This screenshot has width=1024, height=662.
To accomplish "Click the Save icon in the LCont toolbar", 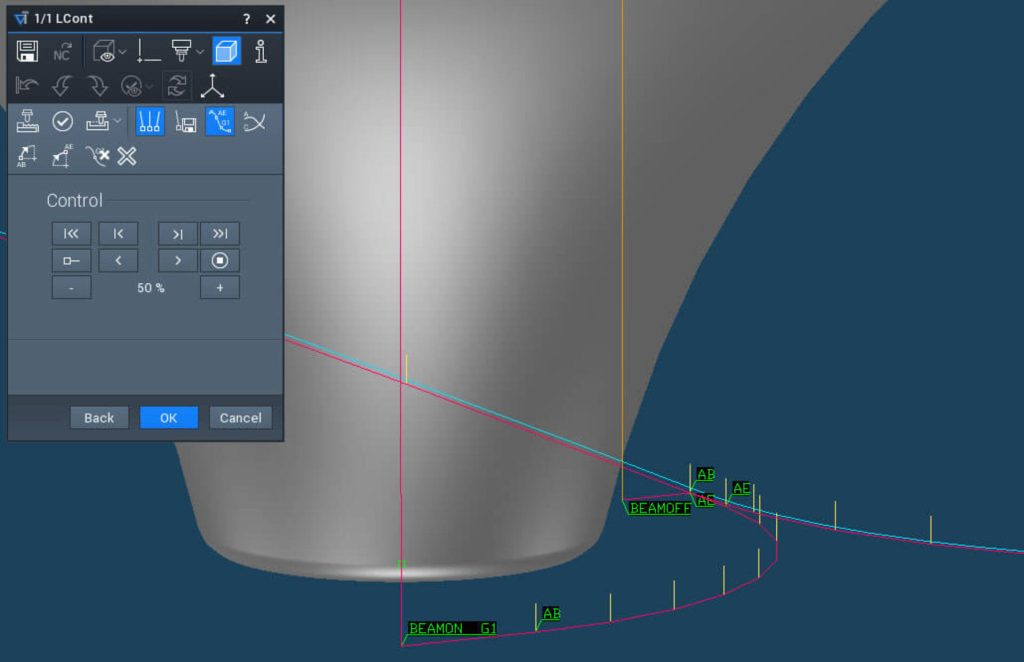I will tap(27, 52).
